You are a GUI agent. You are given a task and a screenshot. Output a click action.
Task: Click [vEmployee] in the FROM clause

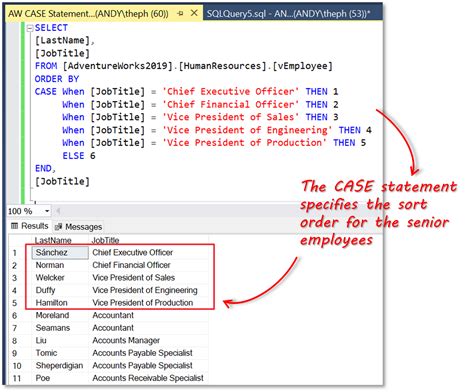tap(303, 66)
